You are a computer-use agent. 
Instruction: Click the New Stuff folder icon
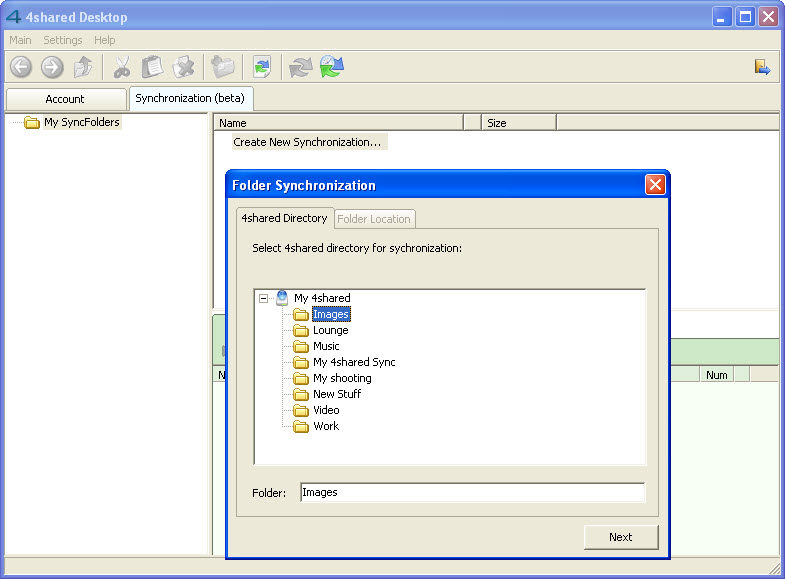click(x=301, y=394)
